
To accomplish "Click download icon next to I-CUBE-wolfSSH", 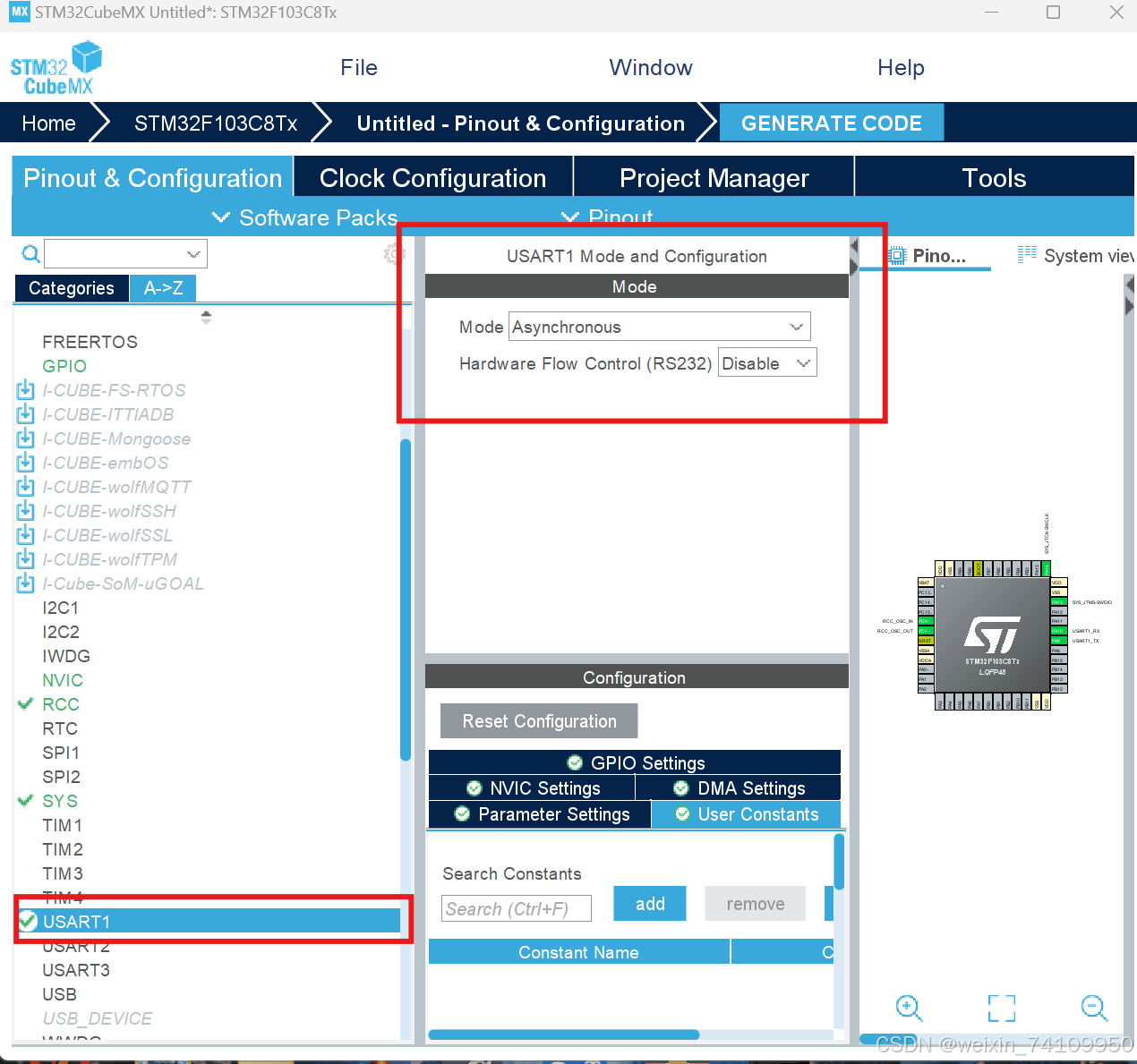I will coord(26,510).
